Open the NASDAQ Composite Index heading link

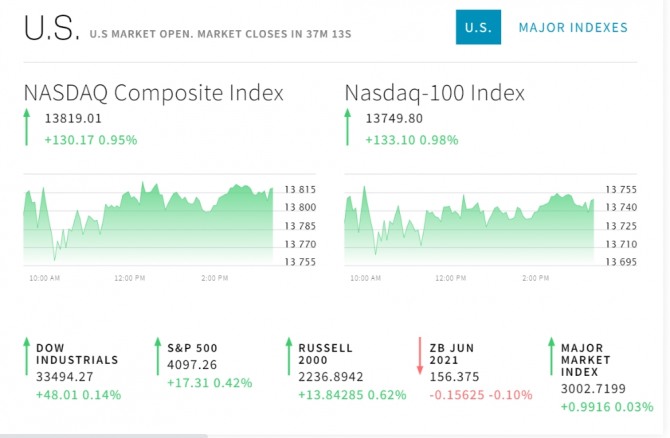154,93
